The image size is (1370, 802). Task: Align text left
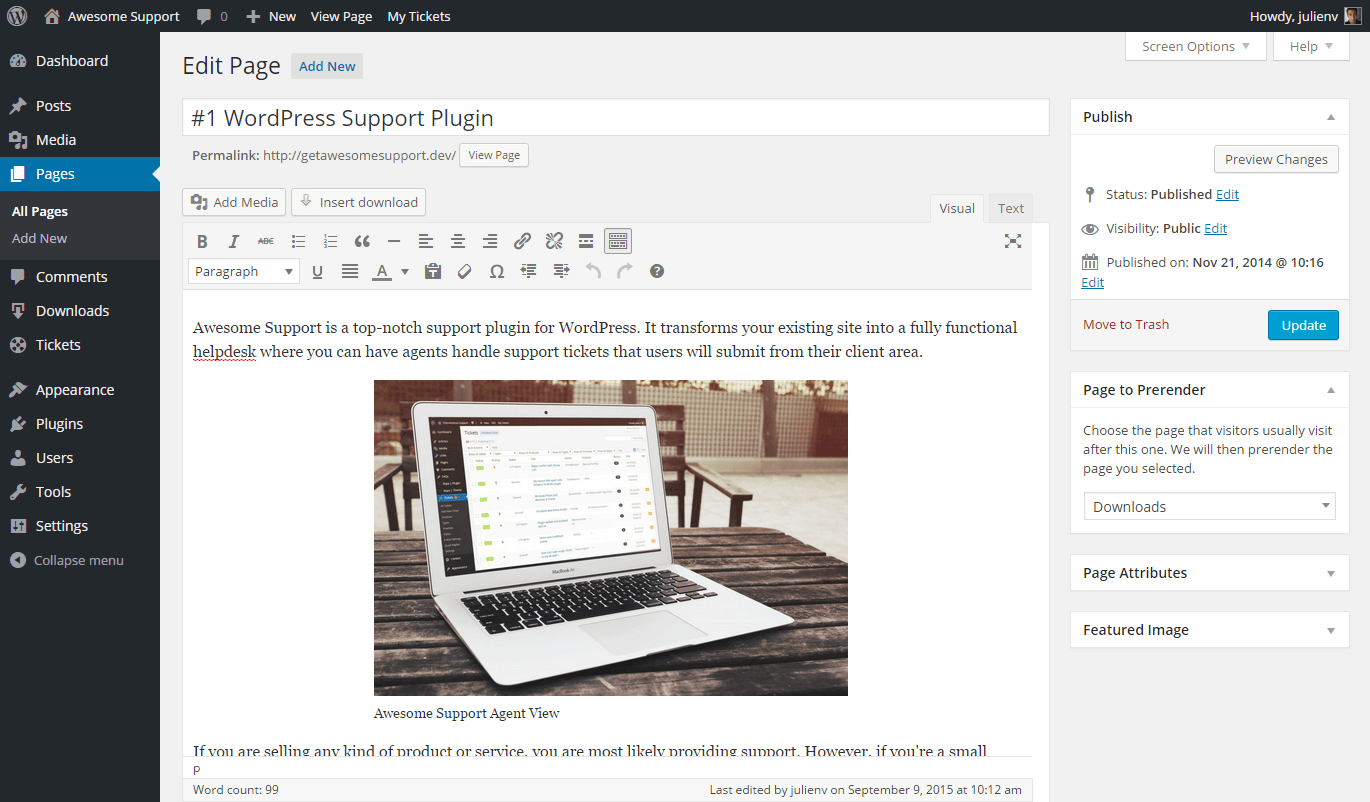click(x=426, y=241)
